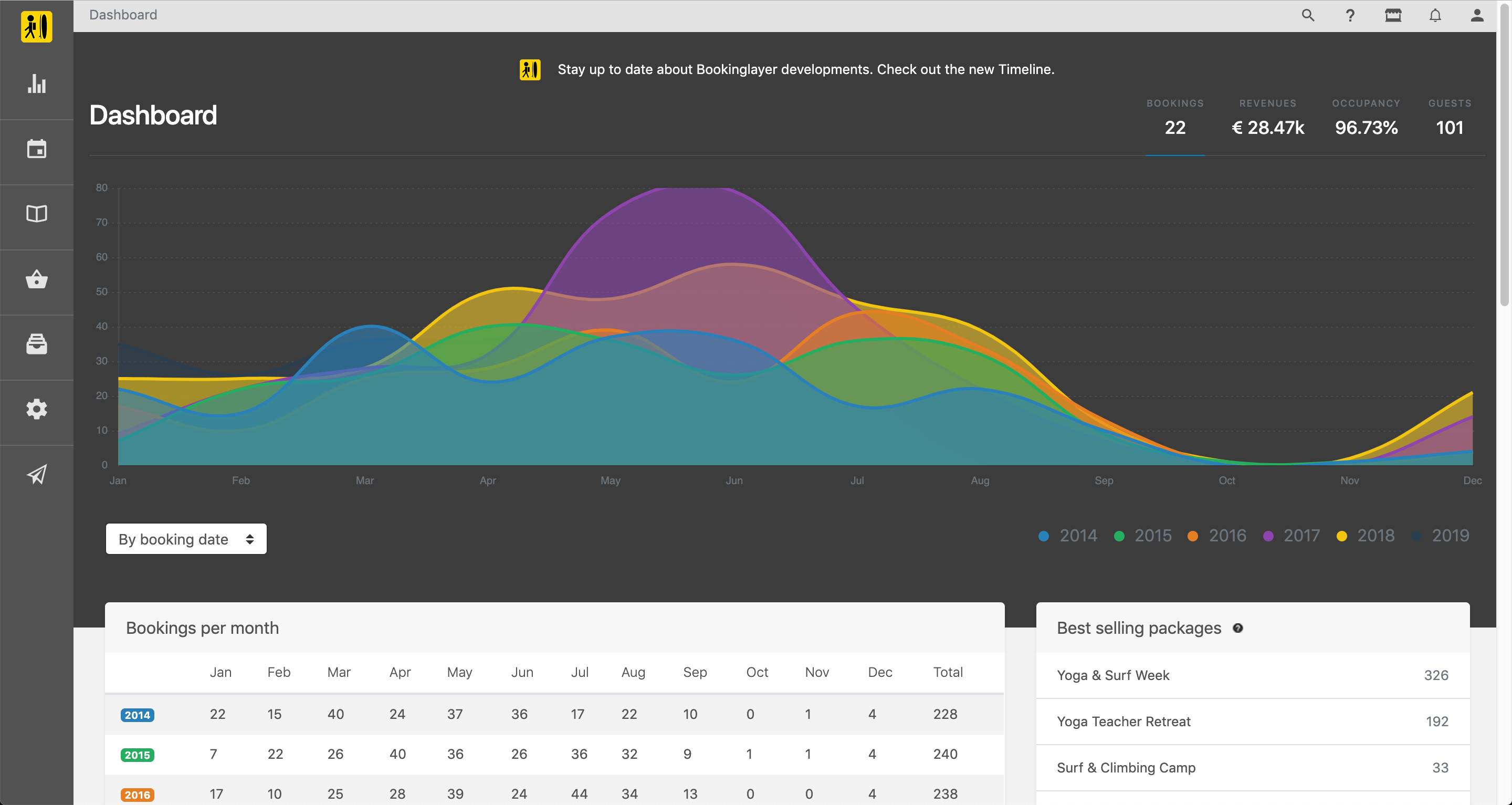Switch to the Revenues stat tab
This screenshot has height=805, width=1512.
[x=1268, y=119]
